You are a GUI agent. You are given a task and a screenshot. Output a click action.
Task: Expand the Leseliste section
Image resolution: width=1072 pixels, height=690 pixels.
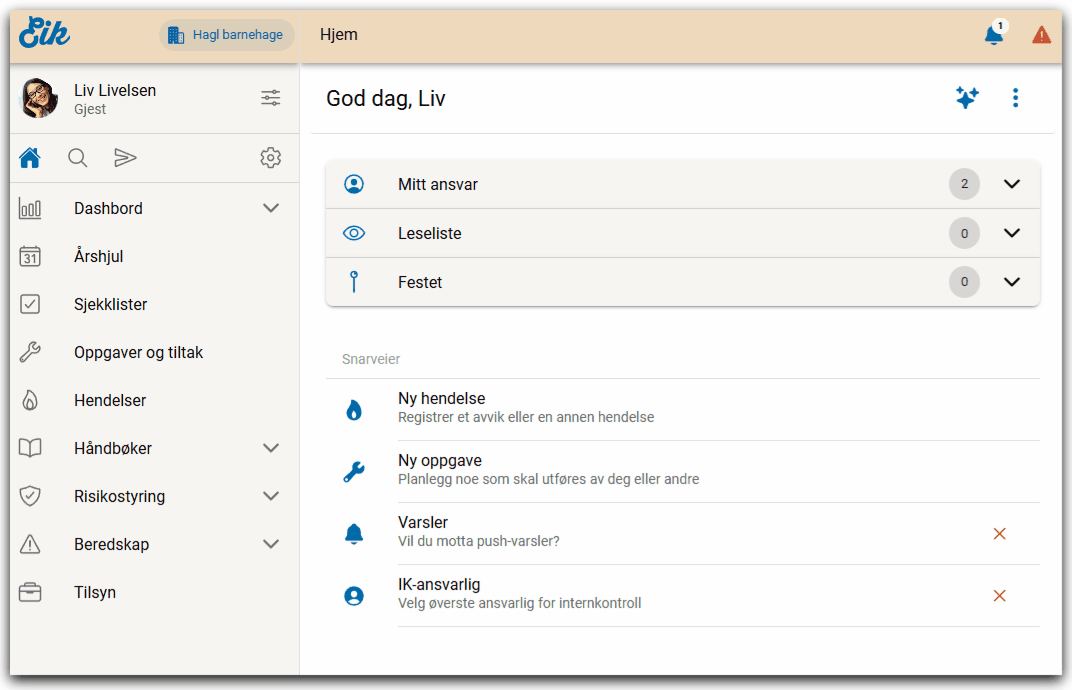point(1011,233)
